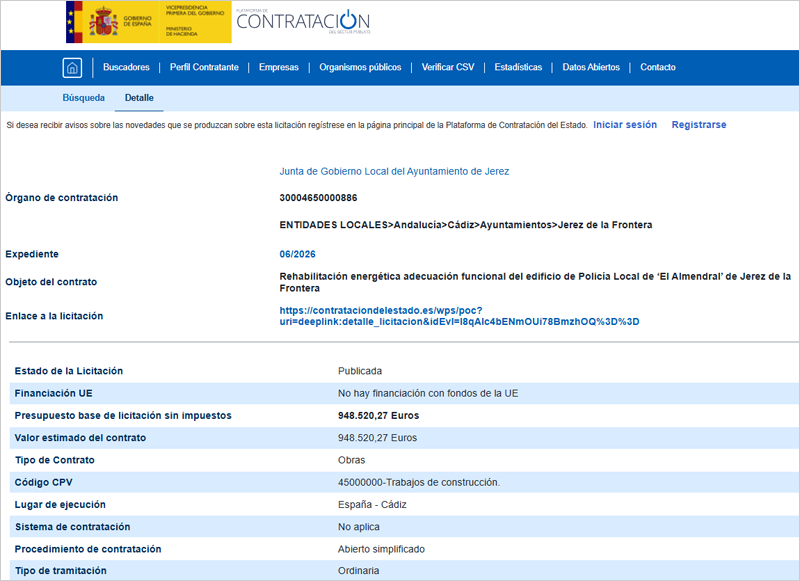The image size is (800, 581).
Task: Click the Iniciar sesión link
Action: (625, 125)
